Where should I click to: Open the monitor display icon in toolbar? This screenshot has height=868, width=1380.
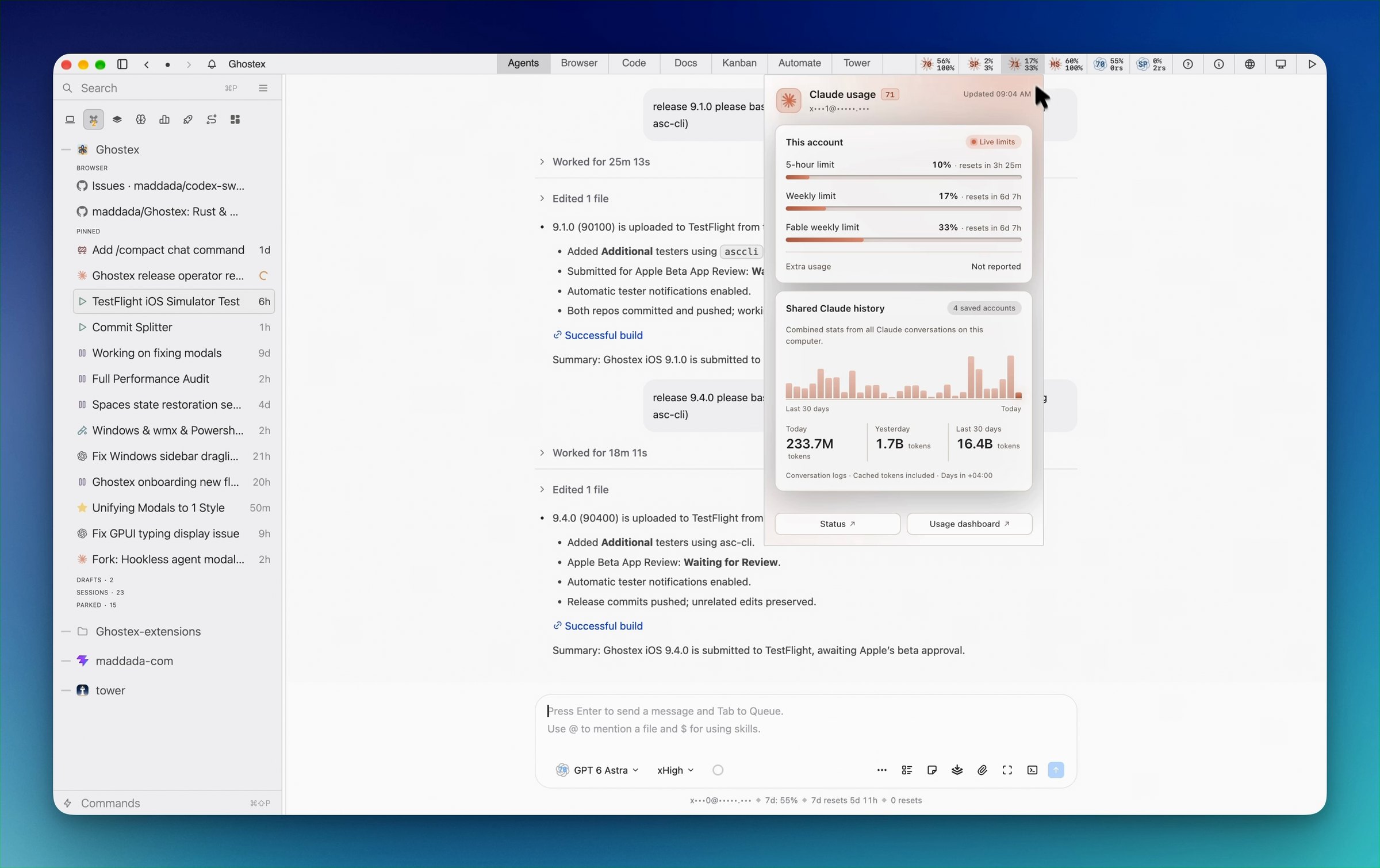click(x=1281, y=64)
